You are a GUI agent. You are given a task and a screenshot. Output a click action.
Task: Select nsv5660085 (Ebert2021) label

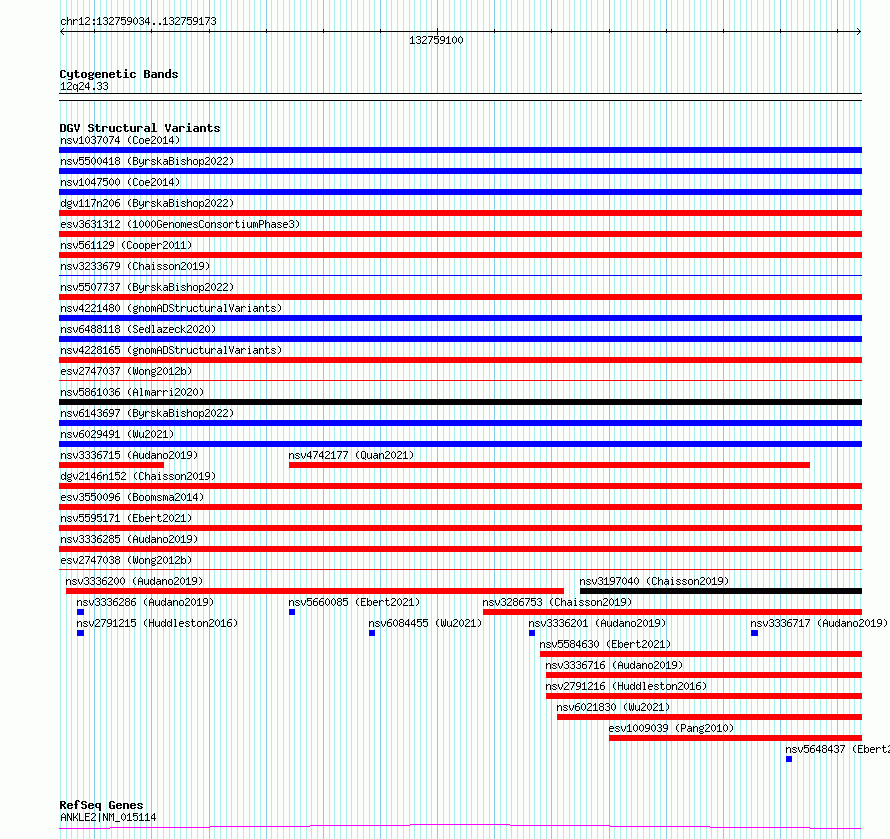(x=354, y=602)
